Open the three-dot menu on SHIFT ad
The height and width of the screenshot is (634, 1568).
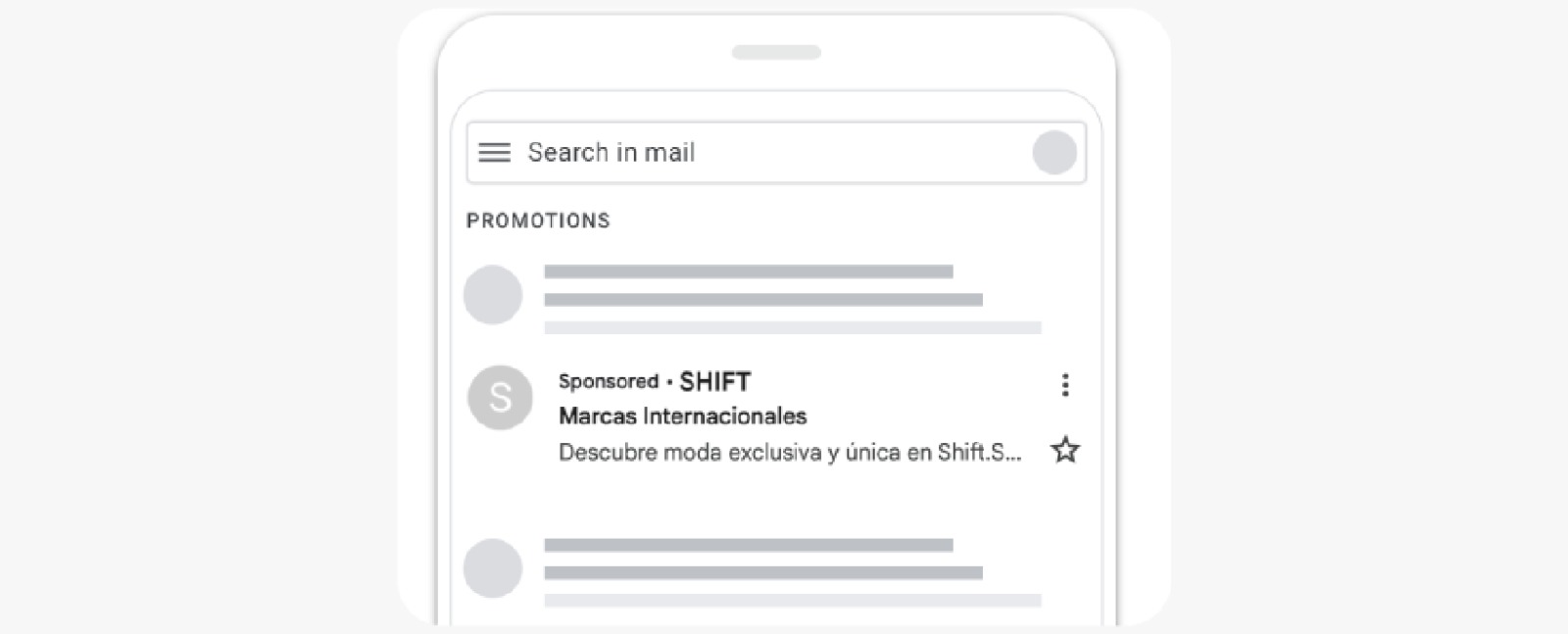click(1065, 385)
